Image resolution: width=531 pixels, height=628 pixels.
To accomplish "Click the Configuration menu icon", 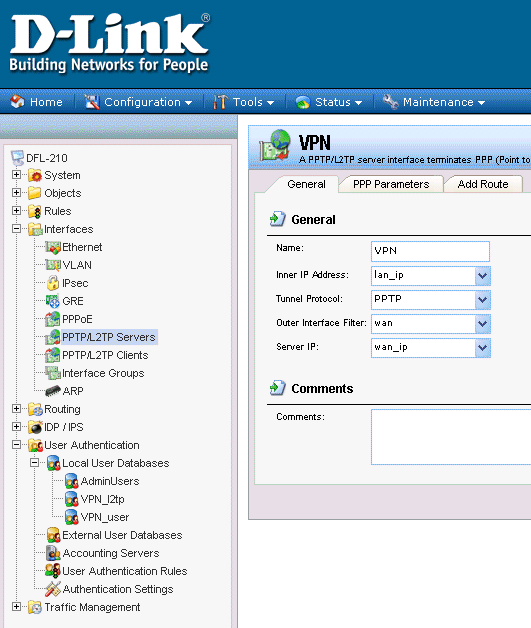I will [92, 102].
